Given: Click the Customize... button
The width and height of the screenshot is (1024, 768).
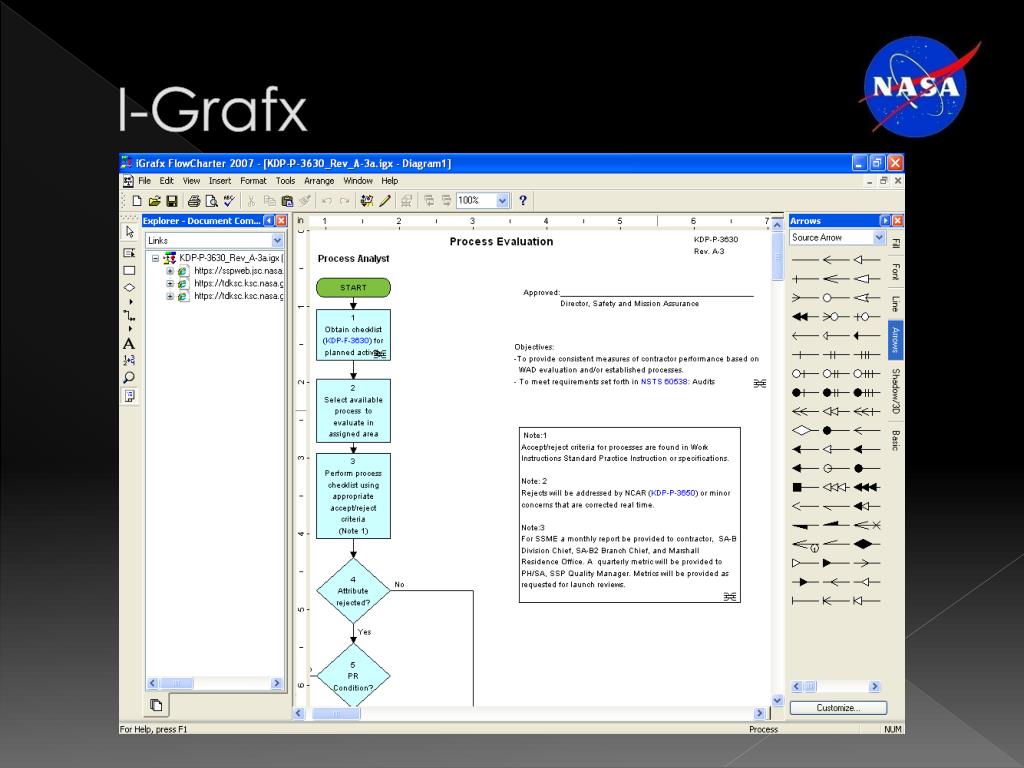Looking at the screenshot, I should 838,707.
